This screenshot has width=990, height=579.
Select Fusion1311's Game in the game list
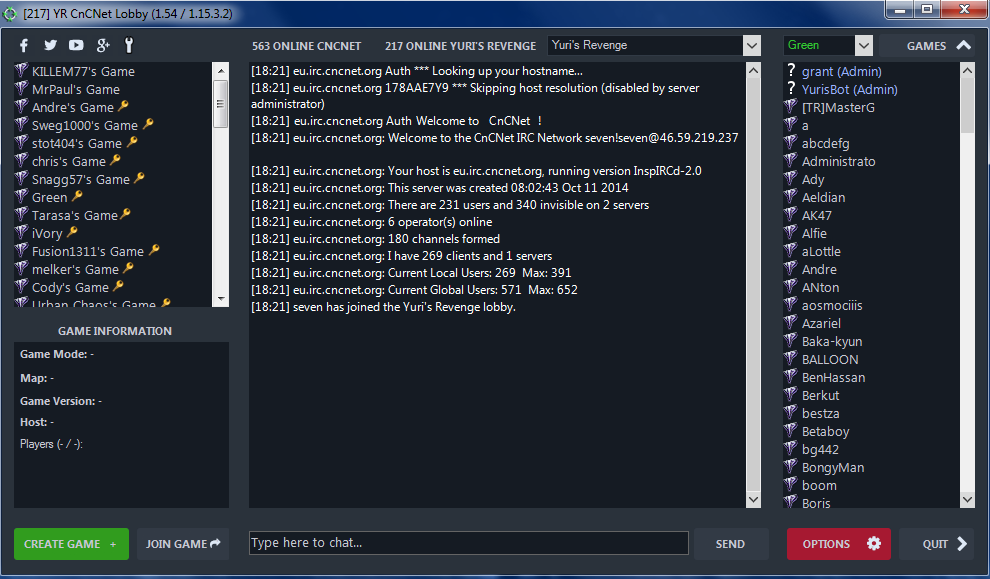click(114, 251)
